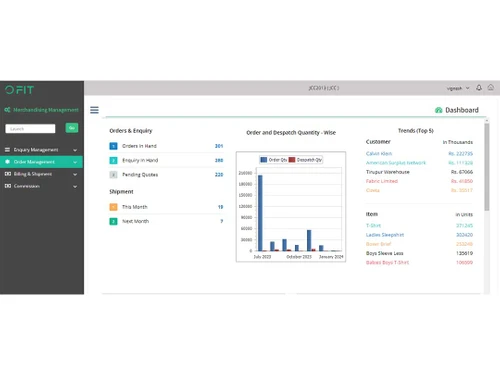Click the tall July 2023 order bar
The height and width of the screenshot is (375, 500).
[x=260, y=213]
